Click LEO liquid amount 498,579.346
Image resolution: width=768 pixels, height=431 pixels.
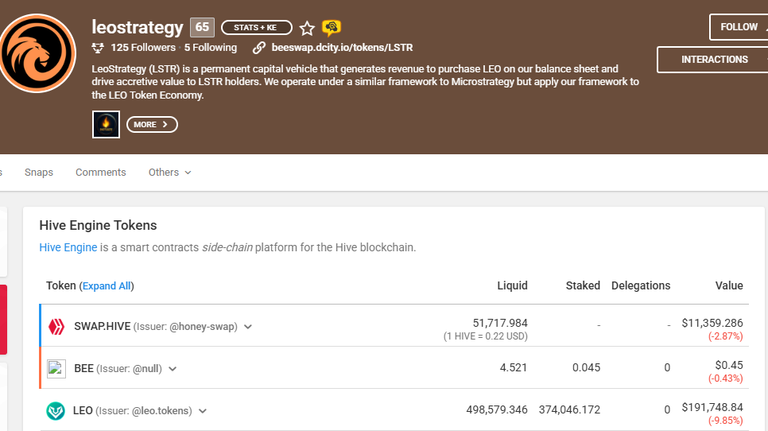pos(497,409)
